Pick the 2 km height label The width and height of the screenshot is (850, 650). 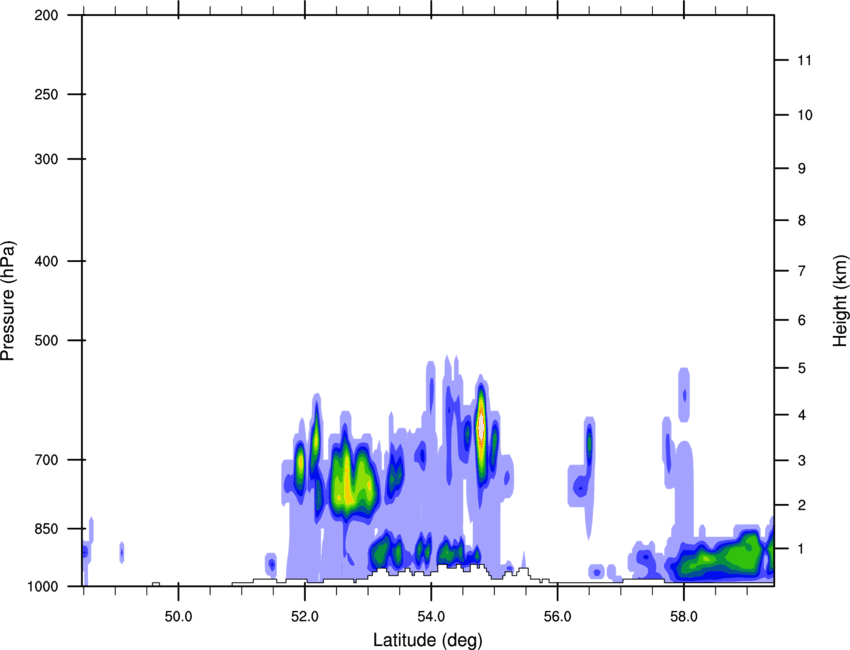[x=802, y=505]
